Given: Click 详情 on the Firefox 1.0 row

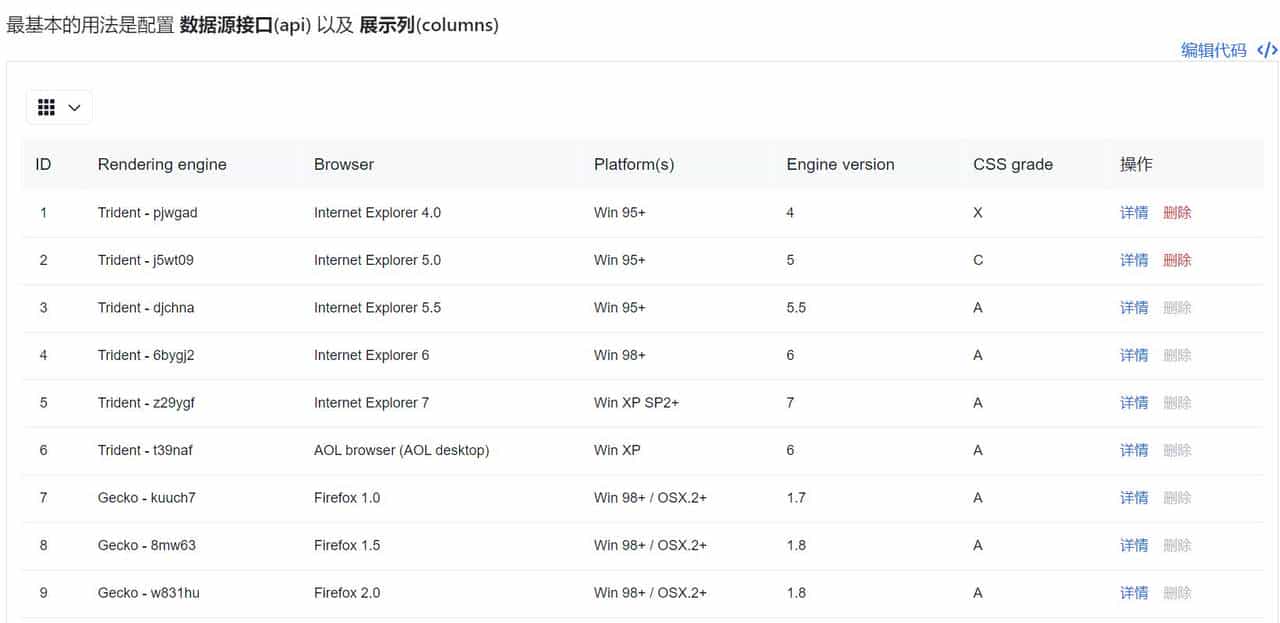Looking at the screenshot, I should pyautogui.click(x=1133, y=497).
